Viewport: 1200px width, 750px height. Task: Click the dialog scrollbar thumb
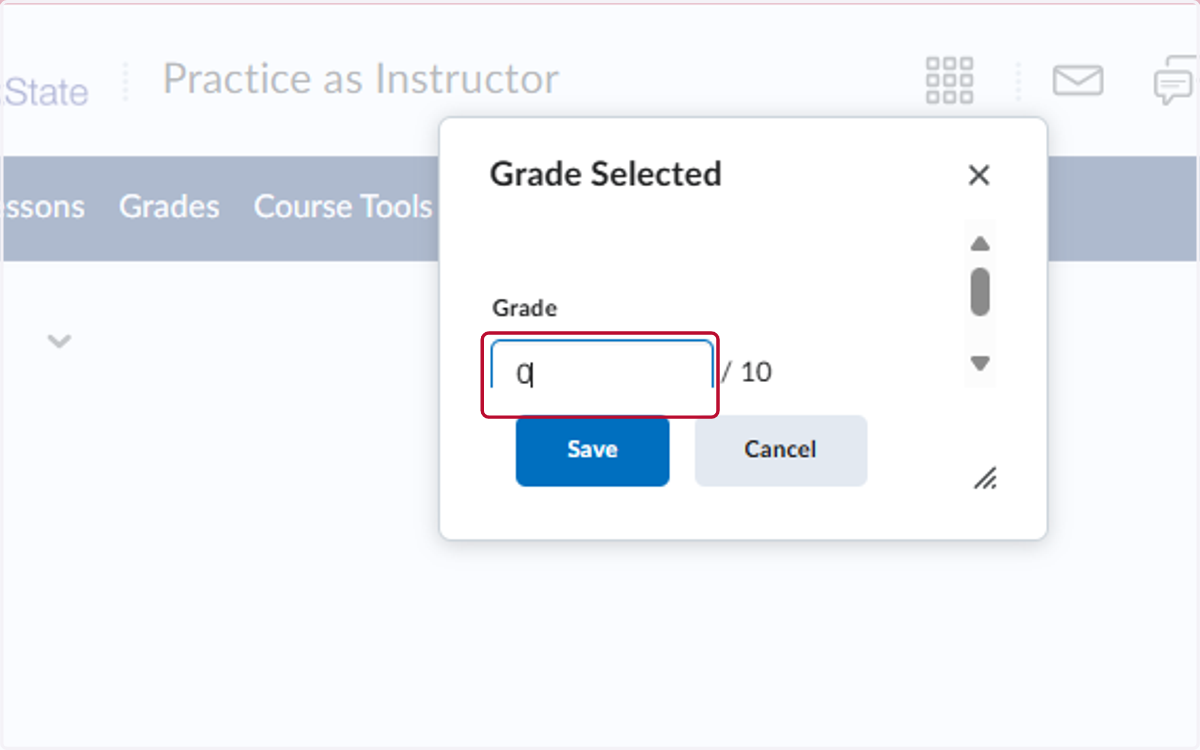click(981, 292)
